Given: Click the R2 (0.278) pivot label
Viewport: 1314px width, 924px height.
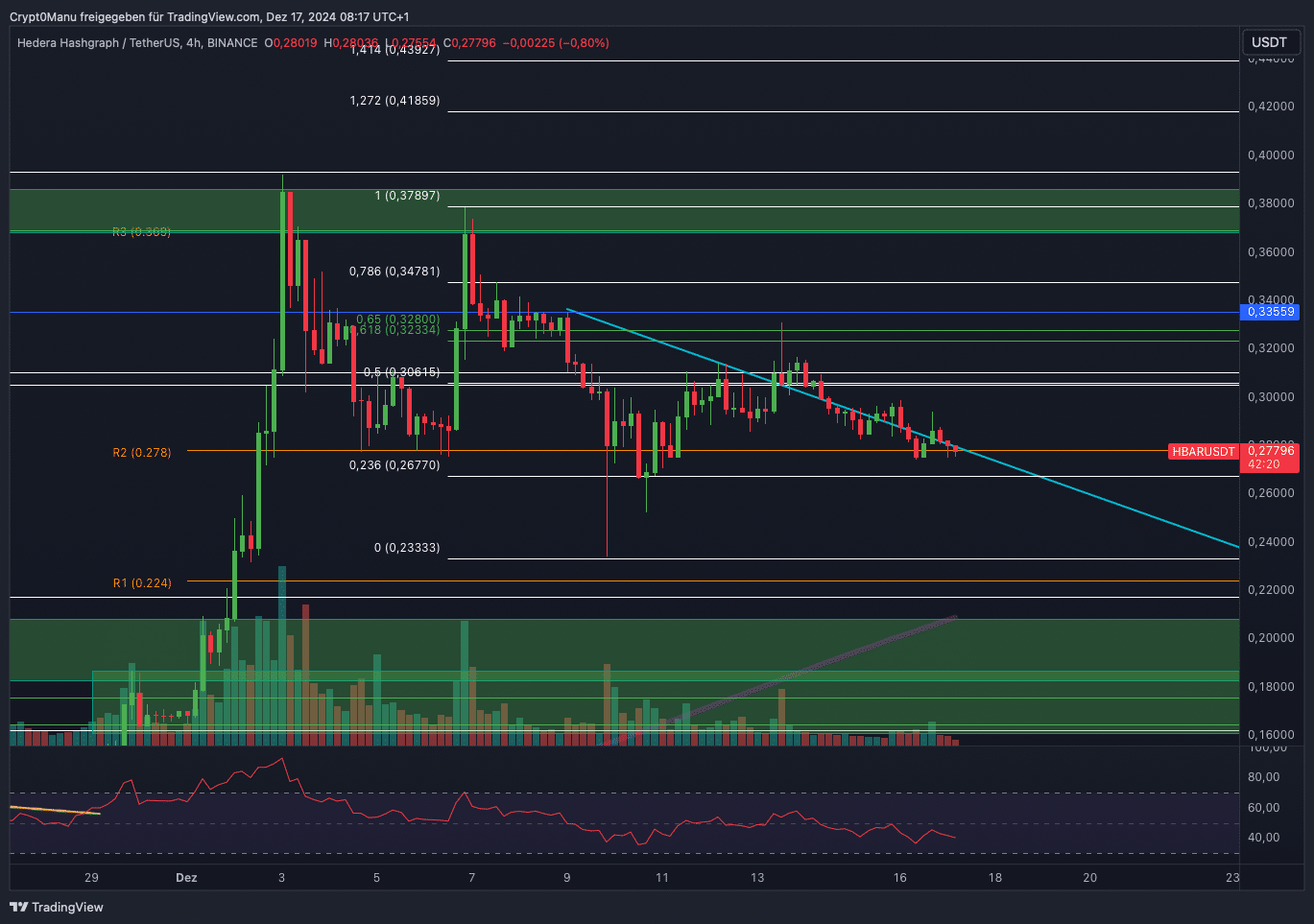Looking at the screenshot, I should coord(142,452).
